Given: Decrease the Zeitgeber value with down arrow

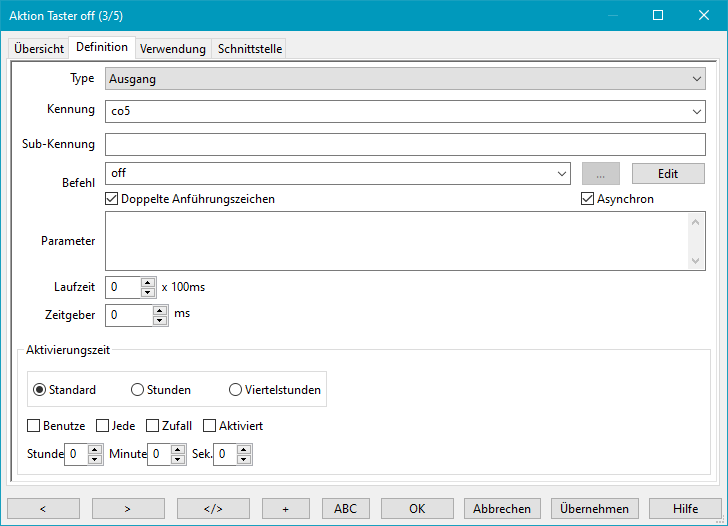Looking at the screenshot, I should click(x=160, y=321).
